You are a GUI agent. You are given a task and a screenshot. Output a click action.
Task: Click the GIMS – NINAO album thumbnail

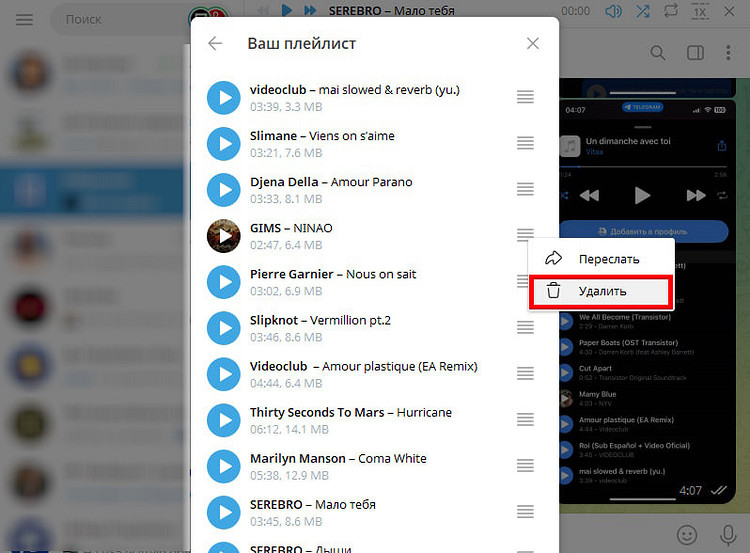tap(223, 235)
